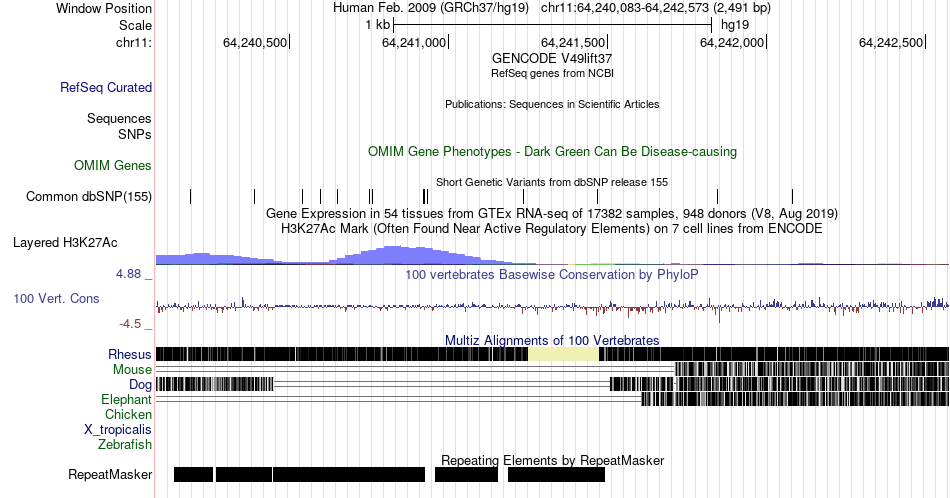Click the hg19 label beside the scale bar
The height and width of the screenshot is (498, 950).
pyautogui.click(x=734, y=25)
